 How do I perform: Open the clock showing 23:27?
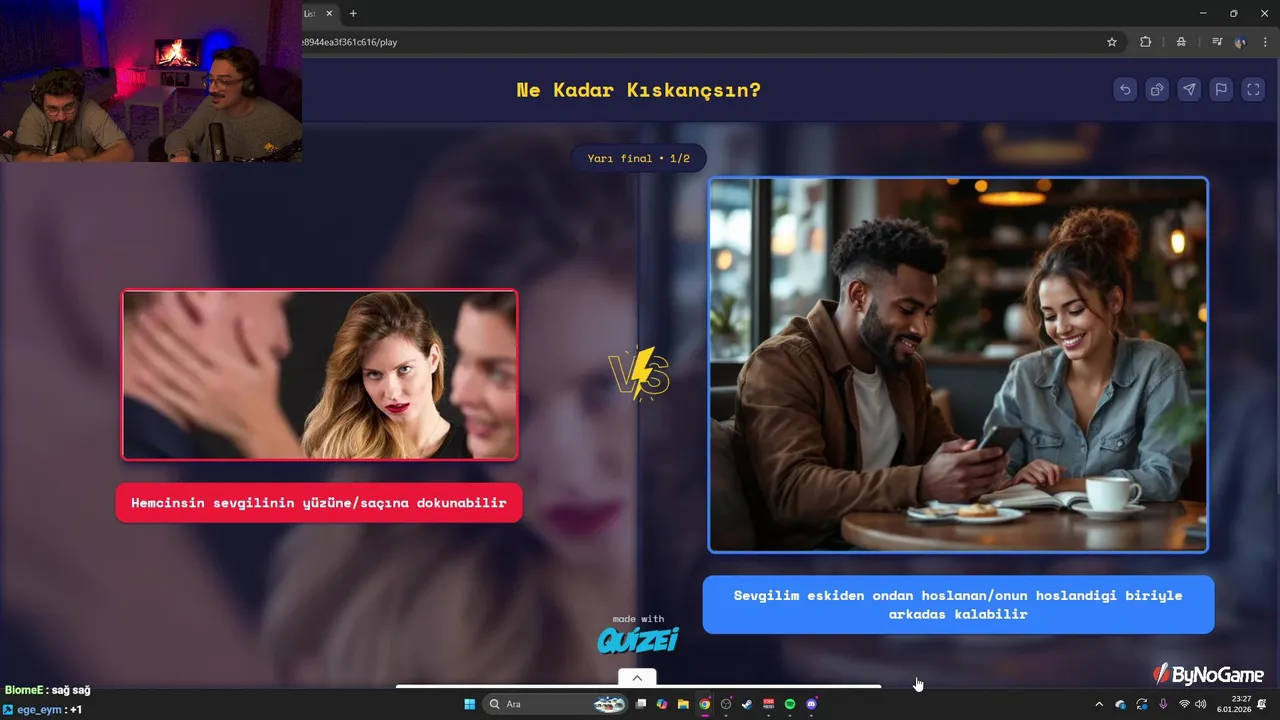coord(1235,704)
